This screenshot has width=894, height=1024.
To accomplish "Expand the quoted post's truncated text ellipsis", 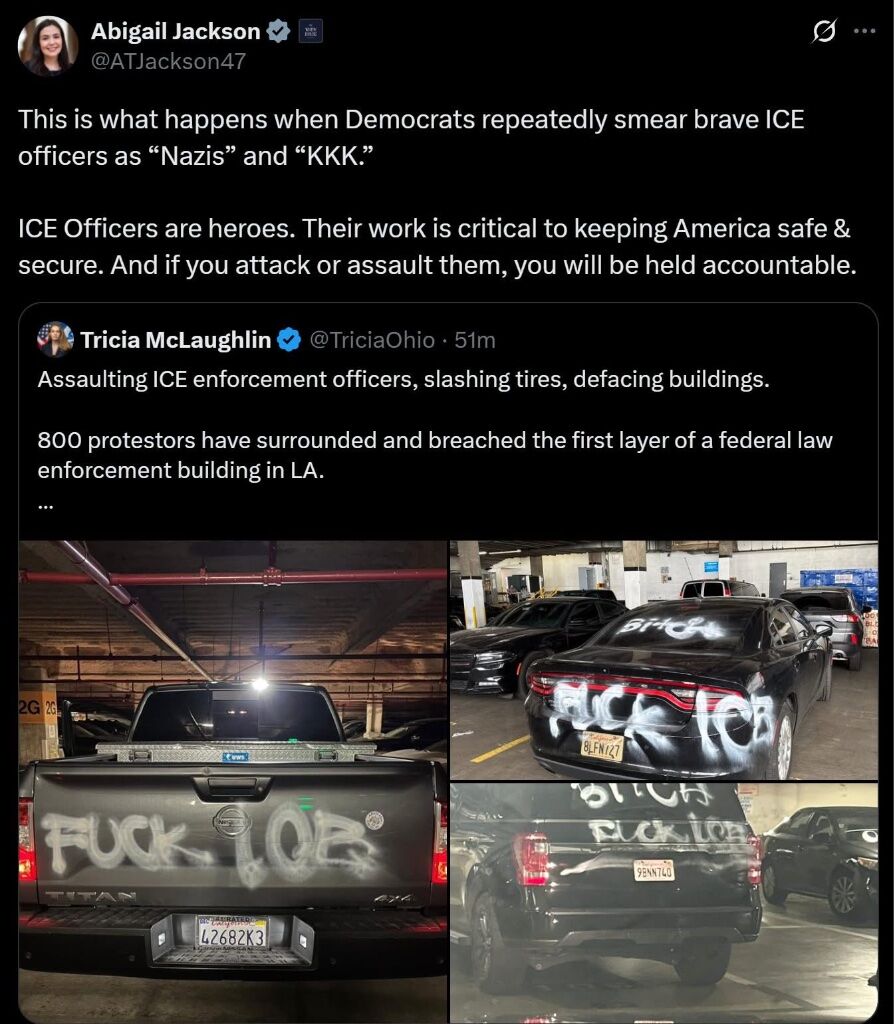I will (45, 505).
